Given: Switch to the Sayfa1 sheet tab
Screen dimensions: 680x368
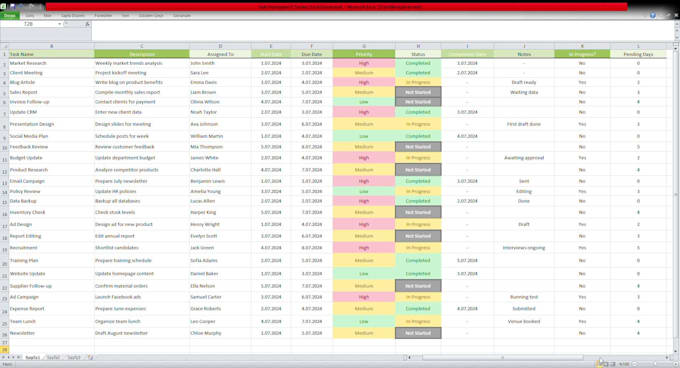Looking at the screenshot, I should 33,358.
